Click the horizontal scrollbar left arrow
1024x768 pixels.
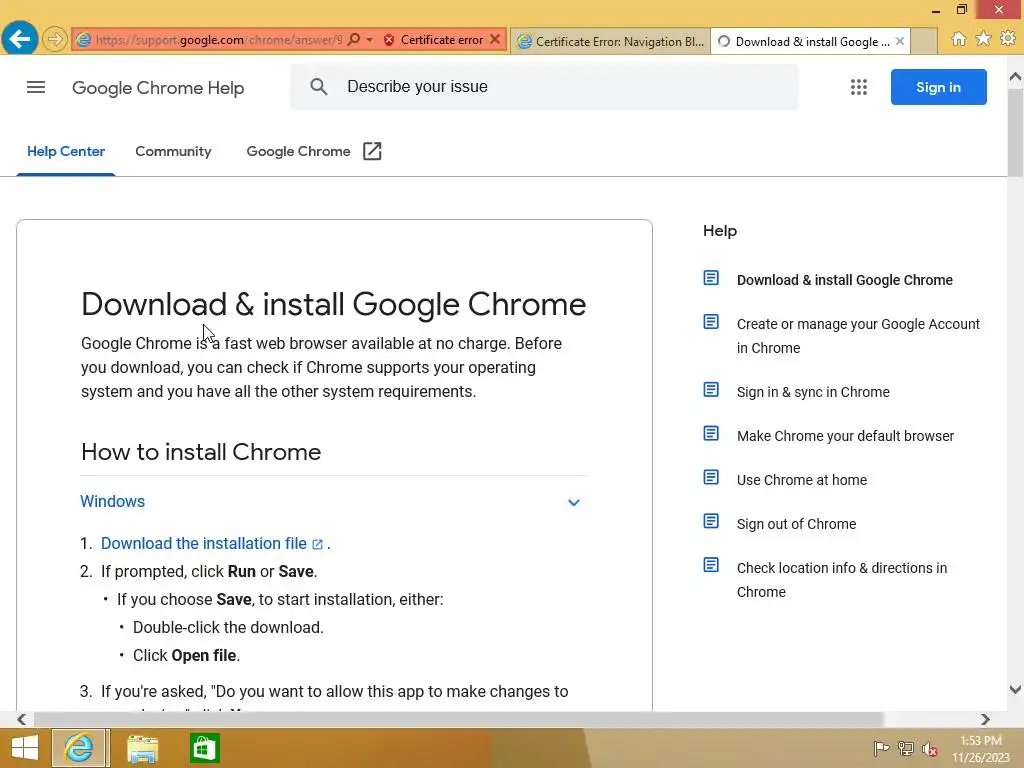pyautogui.click(x=22, y=719)
